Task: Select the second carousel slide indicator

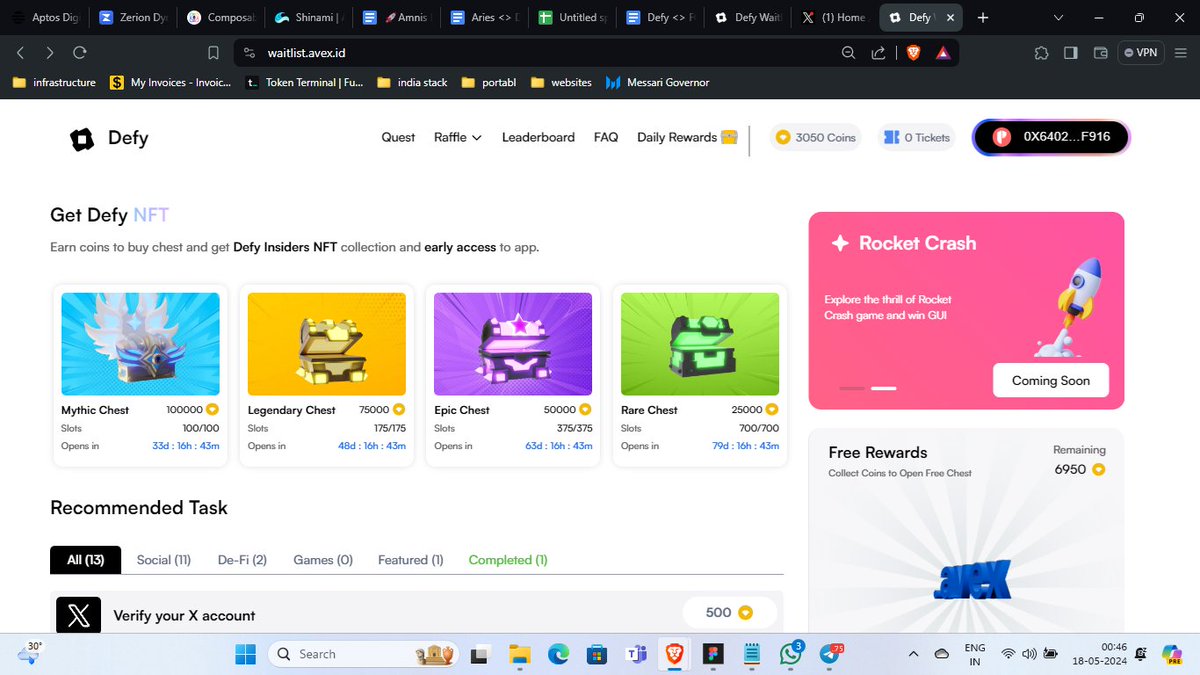Action: click(x=884, y=388)
